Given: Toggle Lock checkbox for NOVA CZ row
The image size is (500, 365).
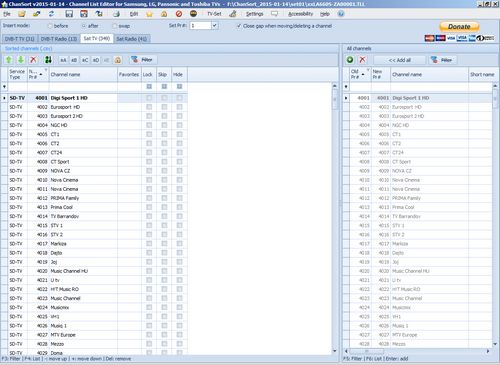Looking at the screenshot, I should (149, 171).
